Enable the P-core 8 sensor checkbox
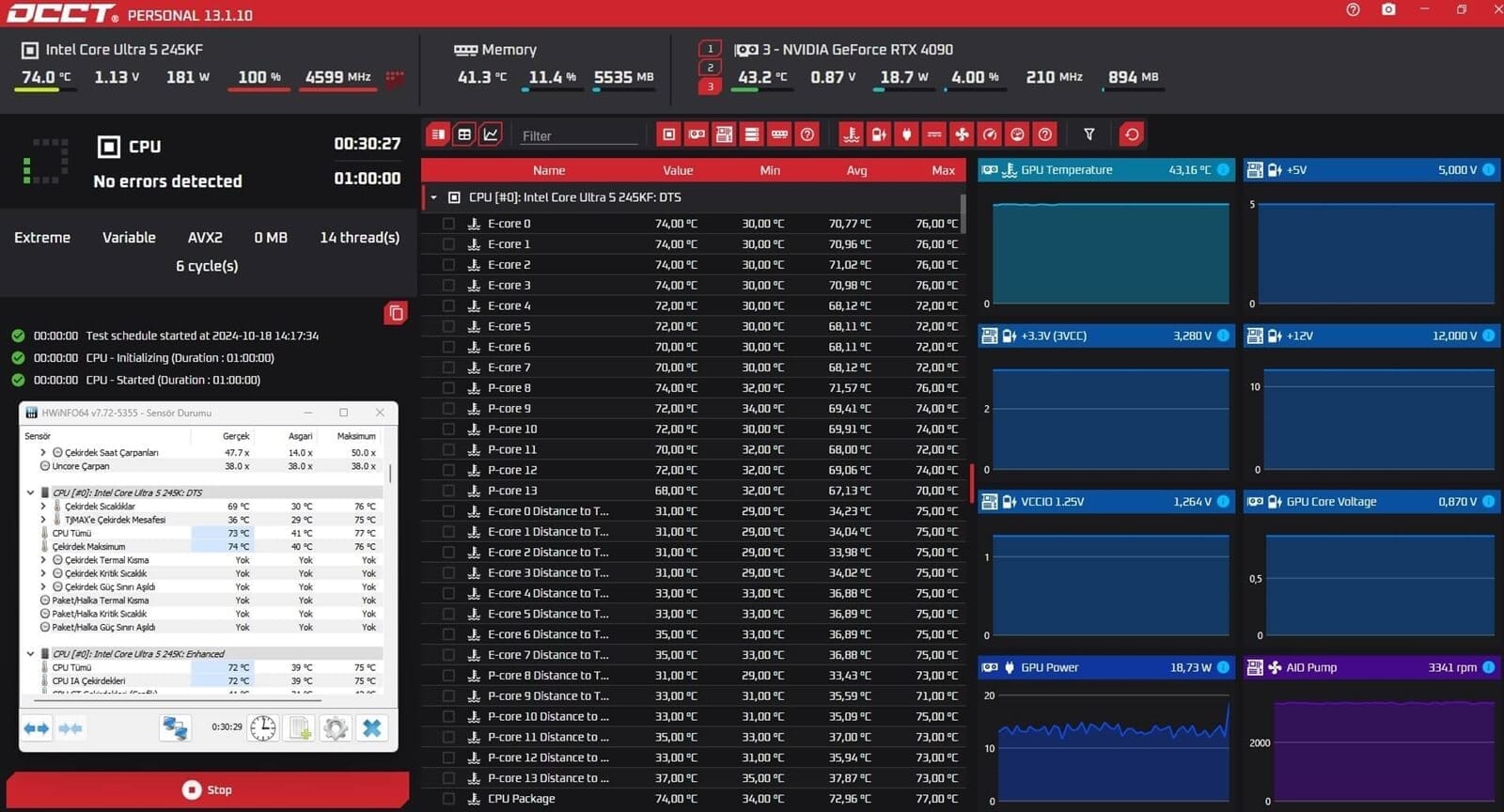Screen dimensions: 1504x812 coord(448,388)
